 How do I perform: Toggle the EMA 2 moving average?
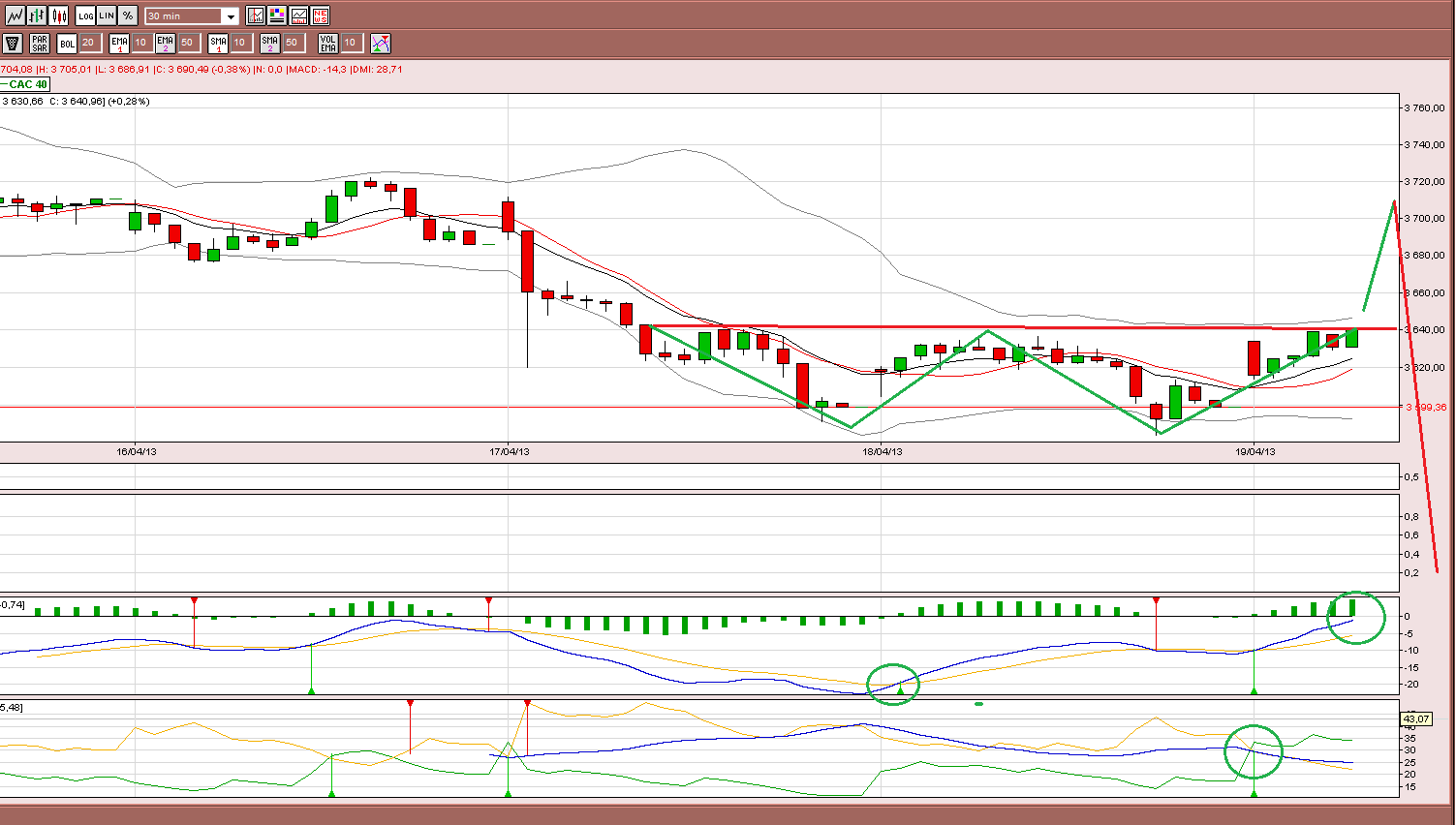[x=166, y=44]
